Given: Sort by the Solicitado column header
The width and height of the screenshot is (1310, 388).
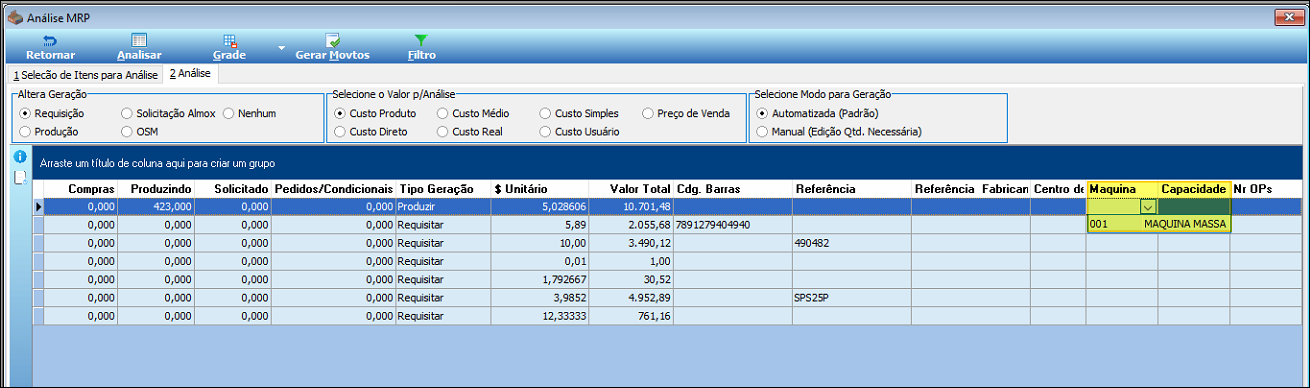Looking at the screenshot, I should [233, 189].
